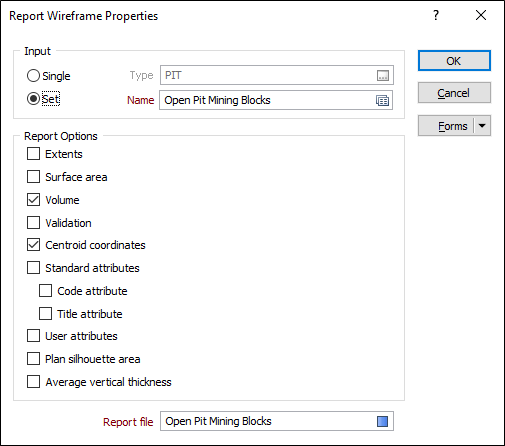
Task: Expand the Forms dropdown arrow
Action: [x=482, y=126]
